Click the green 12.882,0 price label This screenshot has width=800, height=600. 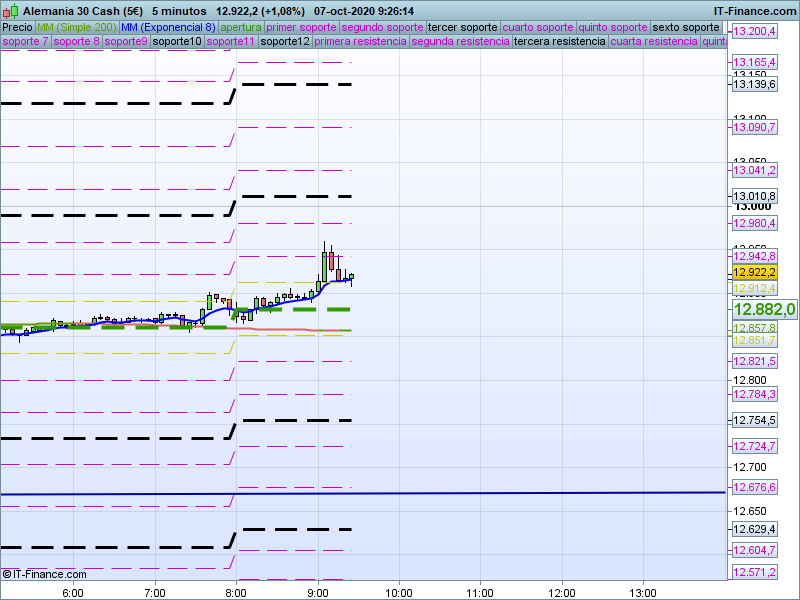[x=764, y=309]
